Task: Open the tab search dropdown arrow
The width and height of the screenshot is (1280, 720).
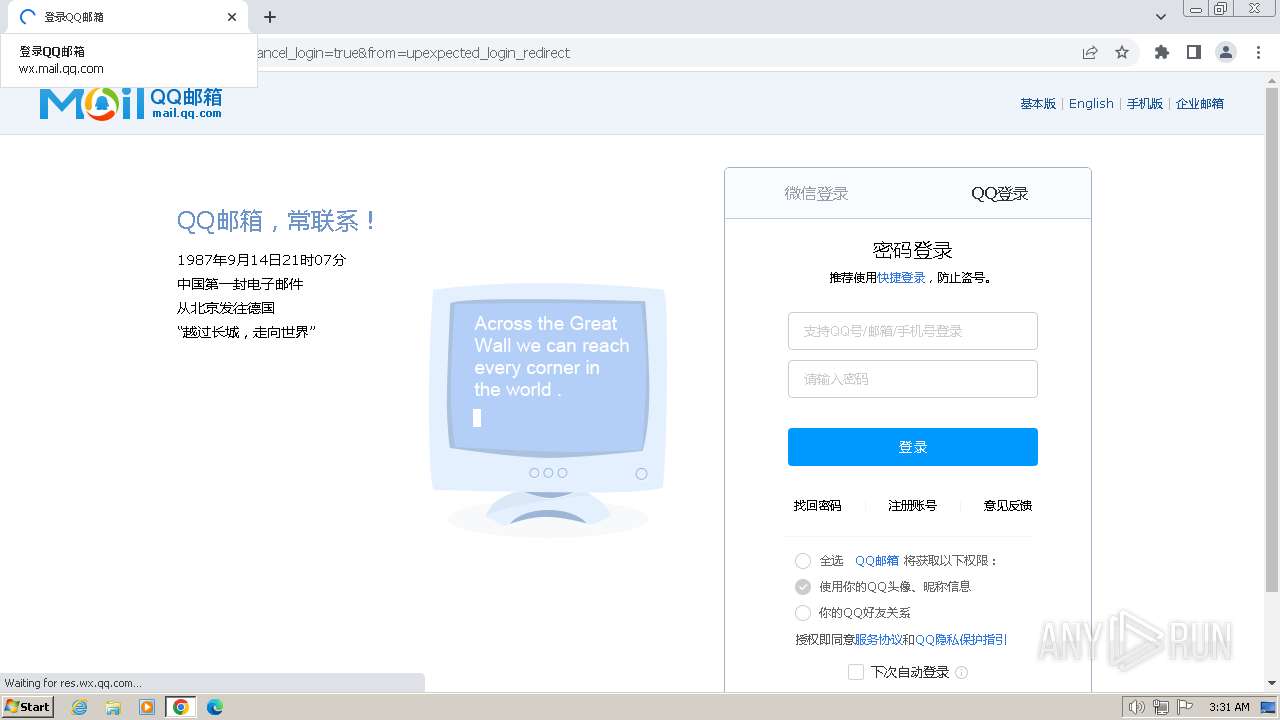Action: click(1161, 17)
